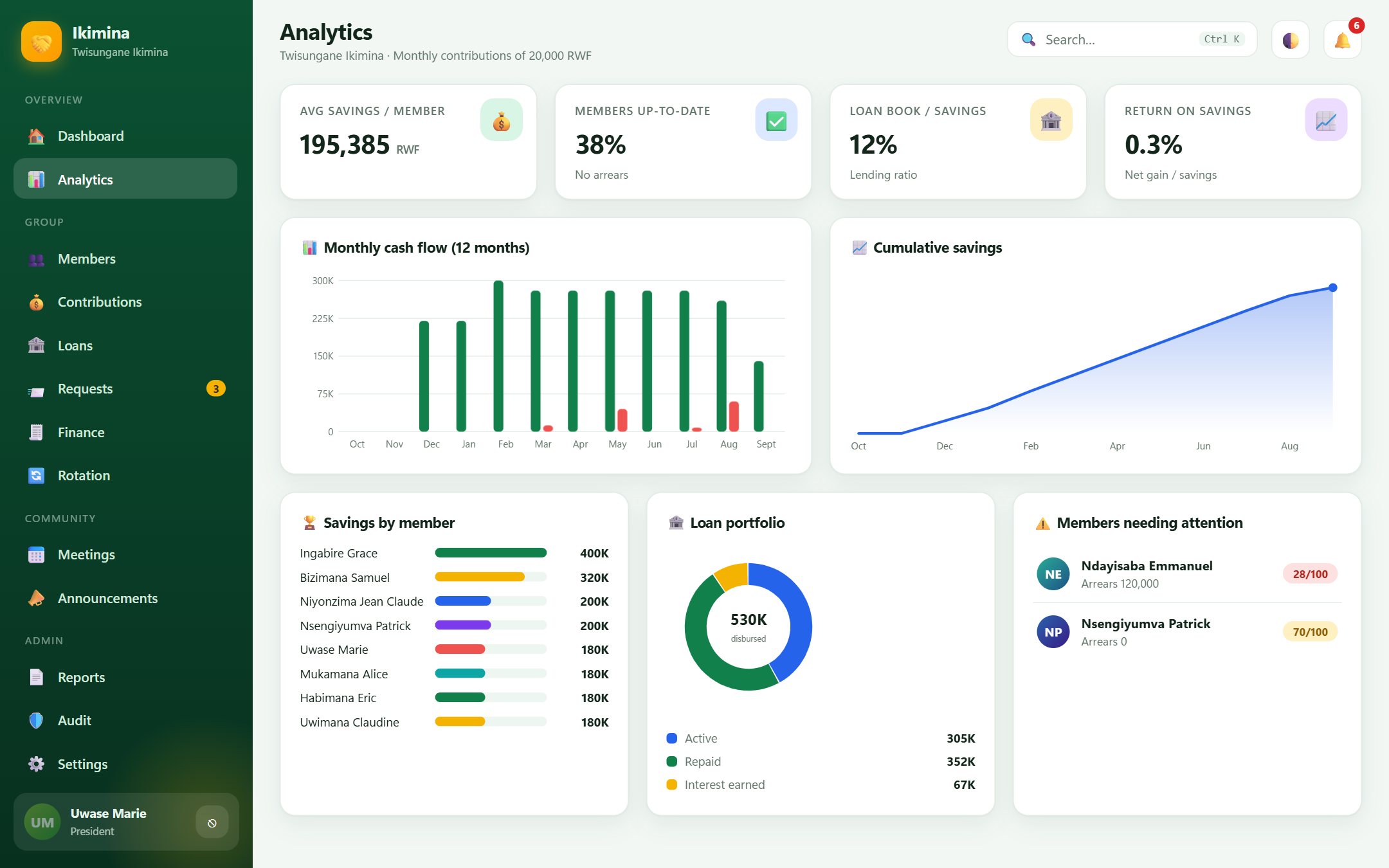Click the Return on Savings chart icon
The height and width of the screenshot is (868, 1389).
coord(1326,120)
